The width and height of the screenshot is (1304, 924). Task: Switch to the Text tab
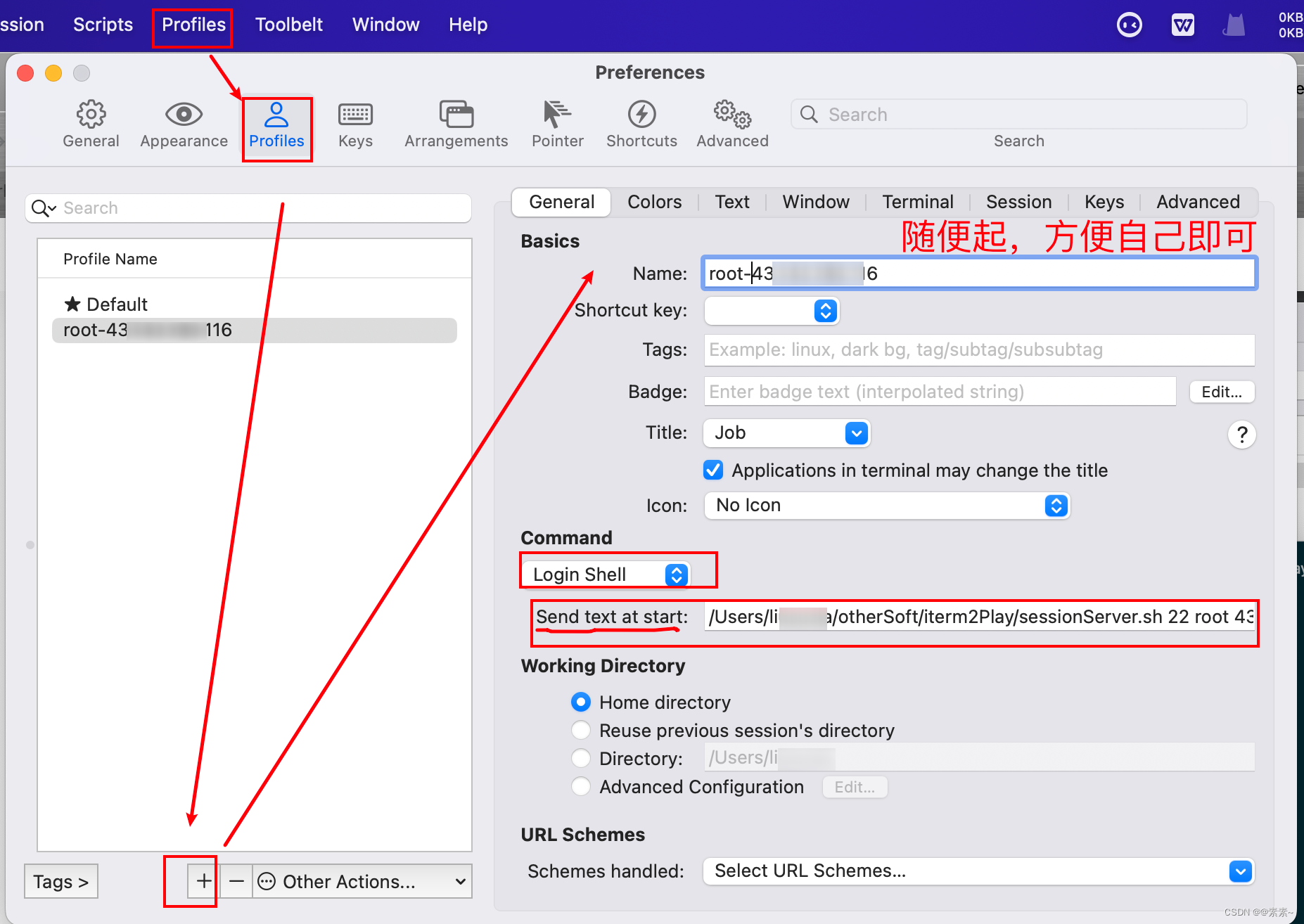pyautogui.click(x=732, y=202)
